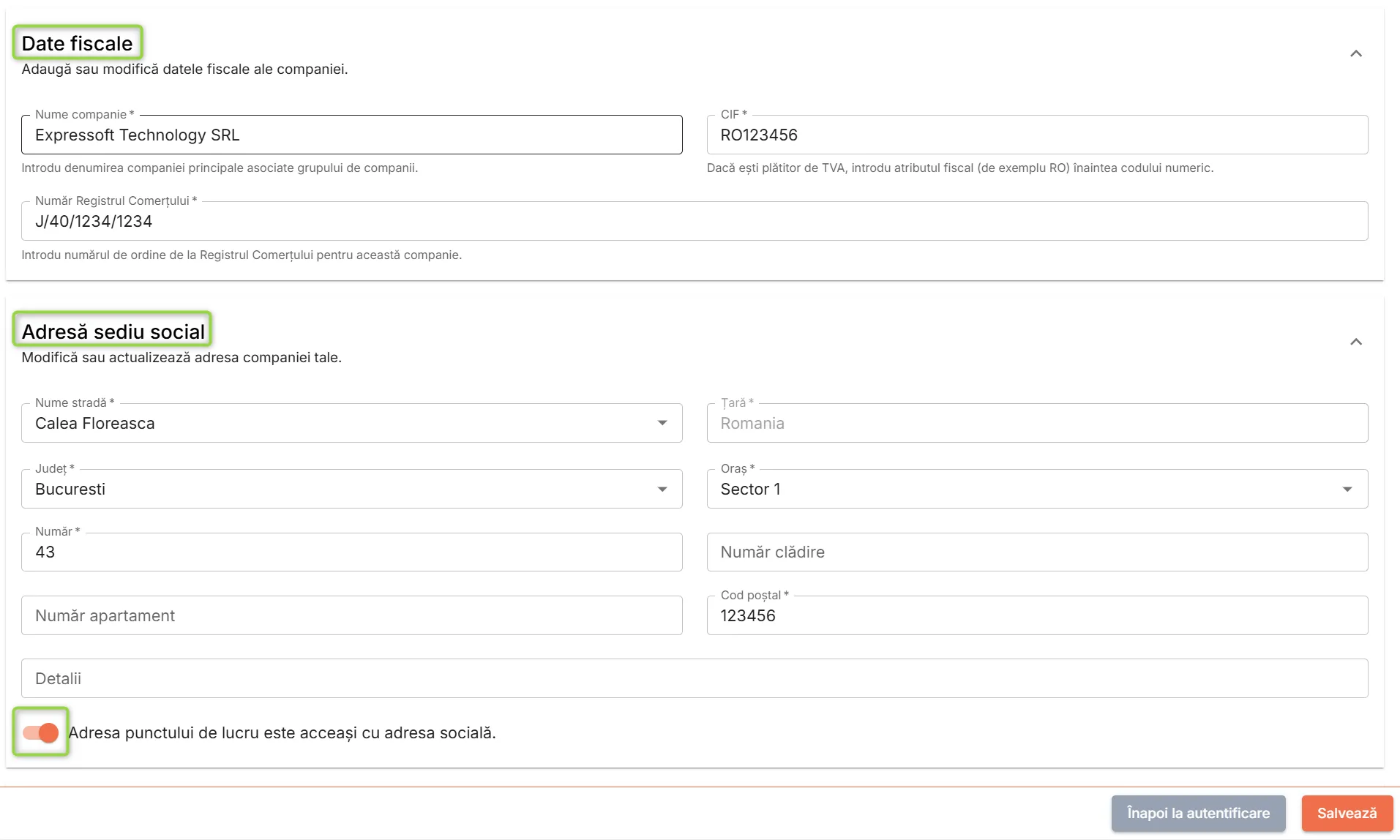Go back via Înapoi la autentificare button
Image resolution: width=1400 pixels, height=840 pixels.
coord(1198,813)
